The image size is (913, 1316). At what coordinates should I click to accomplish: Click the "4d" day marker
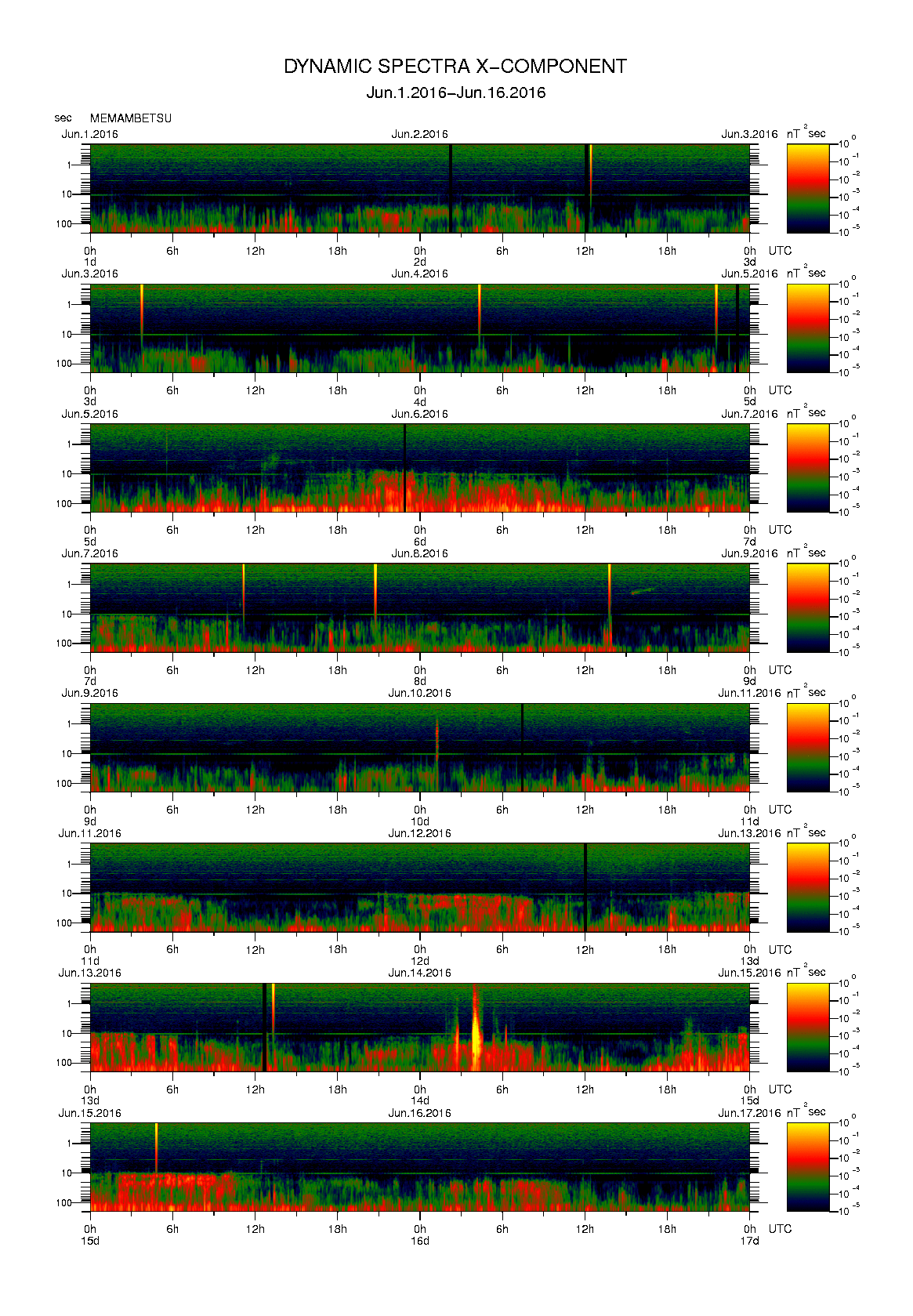click(x=420, y=402)
